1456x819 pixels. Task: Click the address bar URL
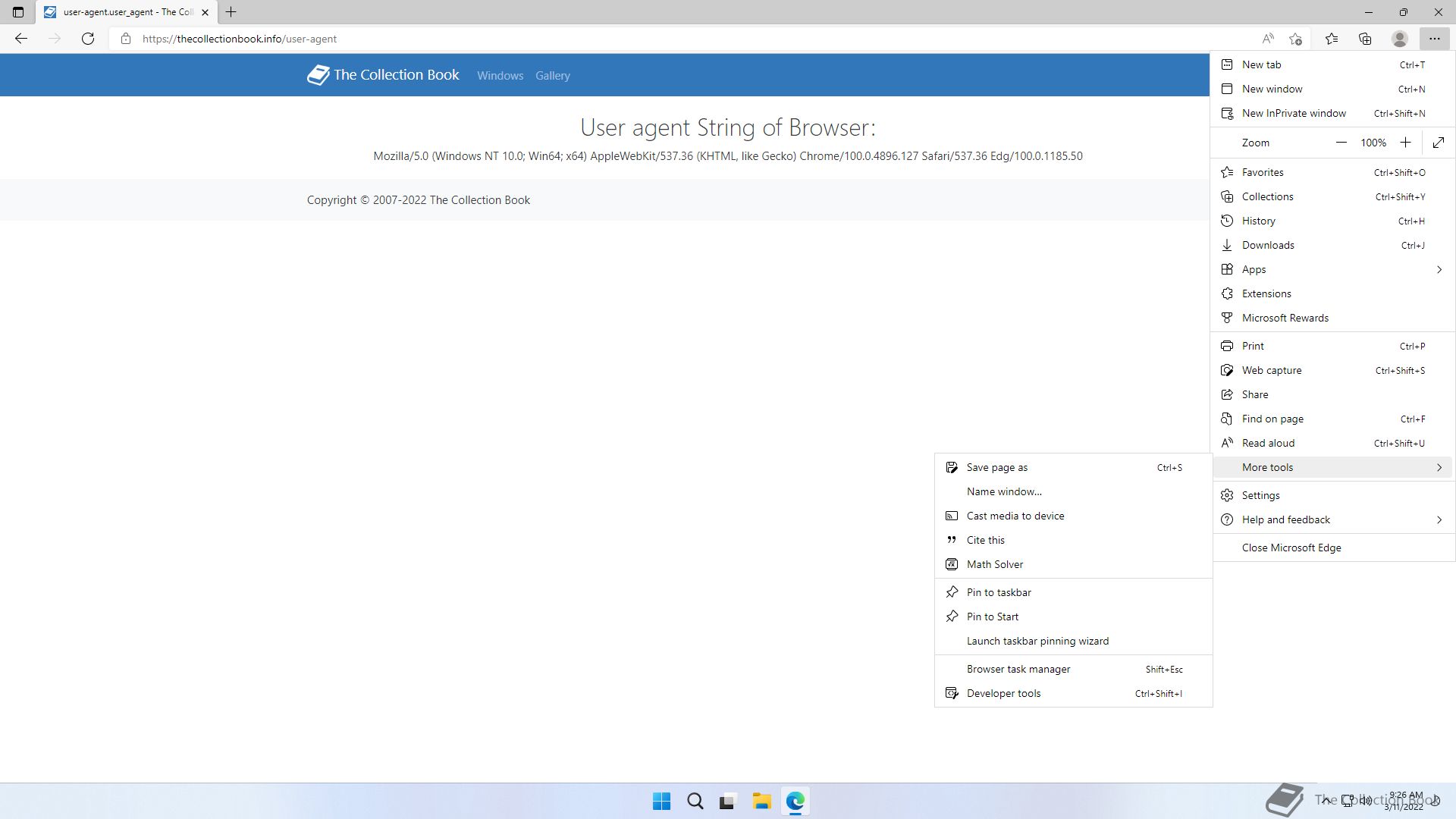tap(240, 39)
